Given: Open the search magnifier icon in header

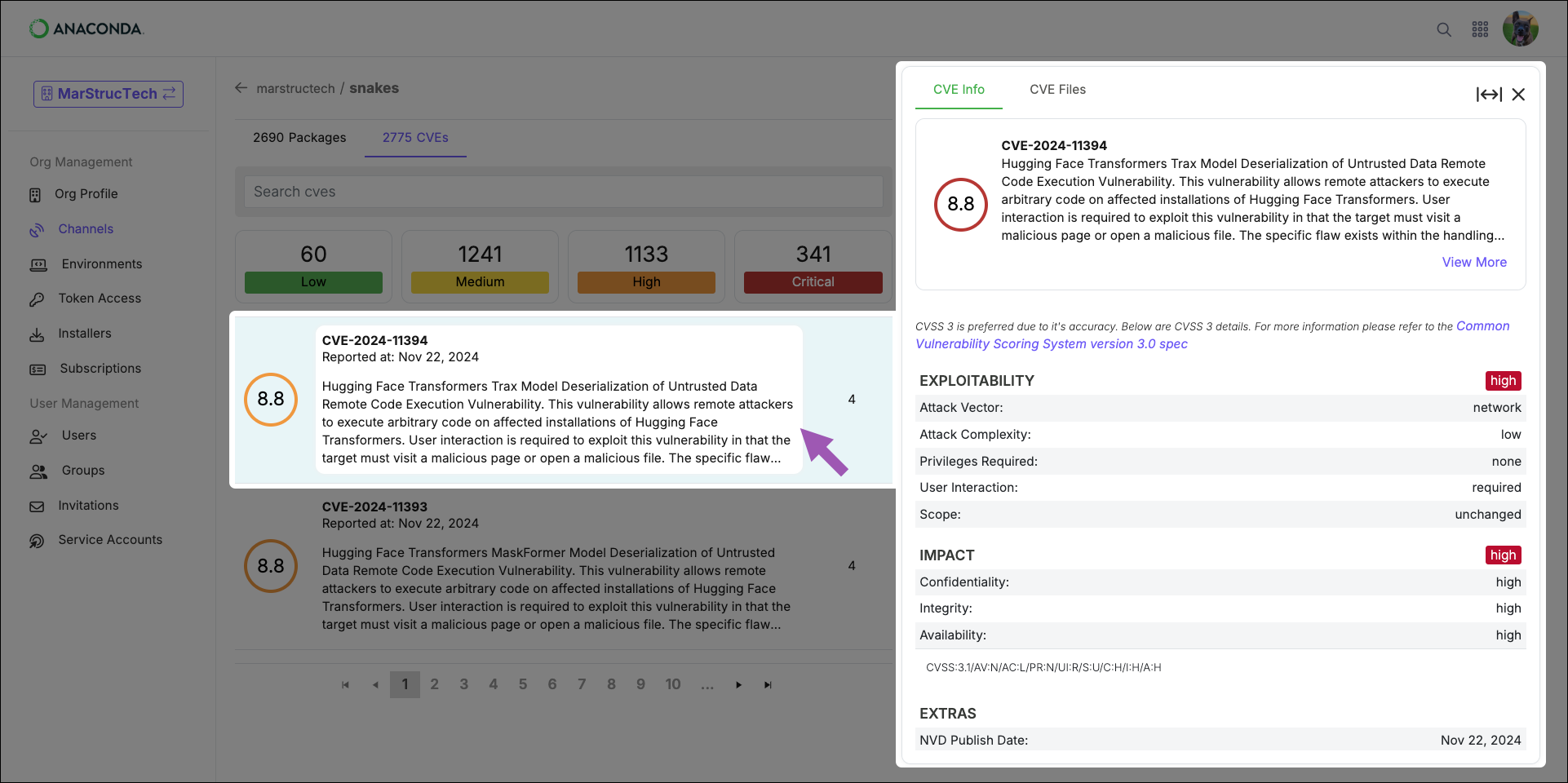Looking at the screenshot, I should coord(1444,29).
